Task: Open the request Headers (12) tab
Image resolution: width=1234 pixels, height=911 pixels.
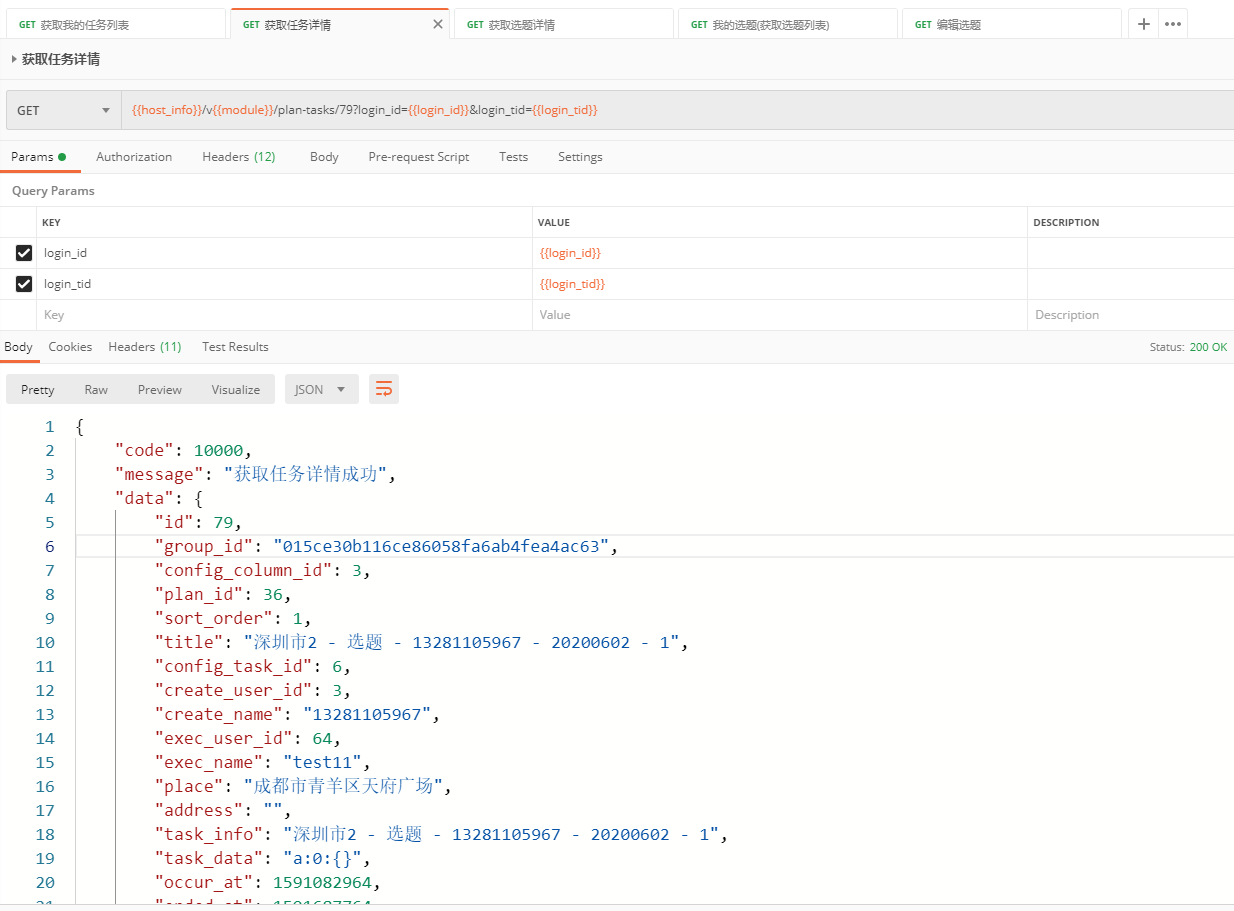Action: pos(238,157)
